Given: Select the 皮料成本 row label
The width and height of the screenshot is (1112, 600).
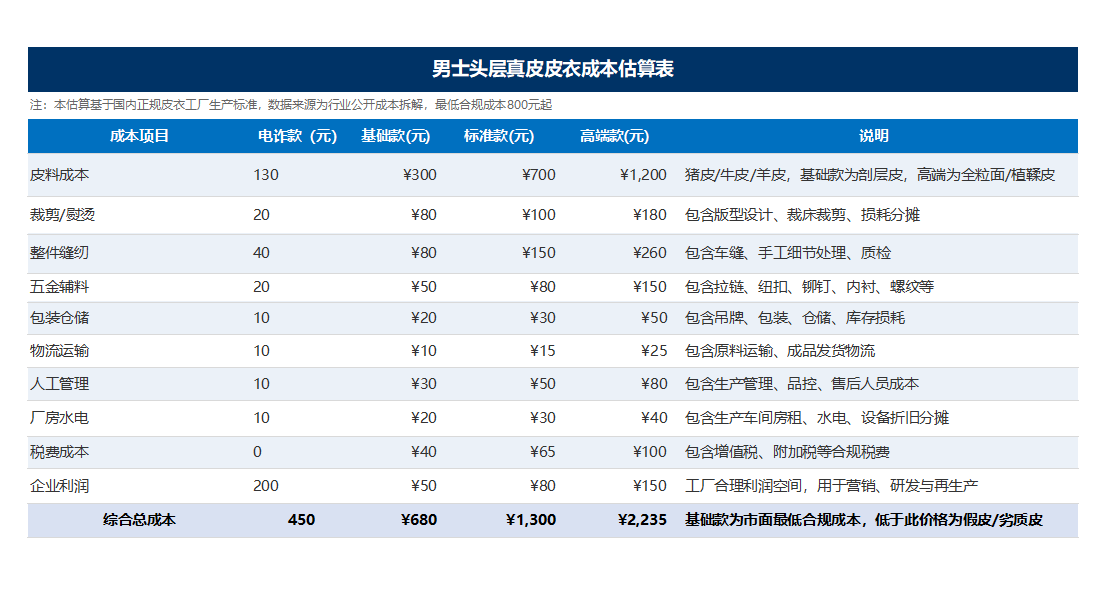Looking at the screenshot, I should click(x=60, y=175).
